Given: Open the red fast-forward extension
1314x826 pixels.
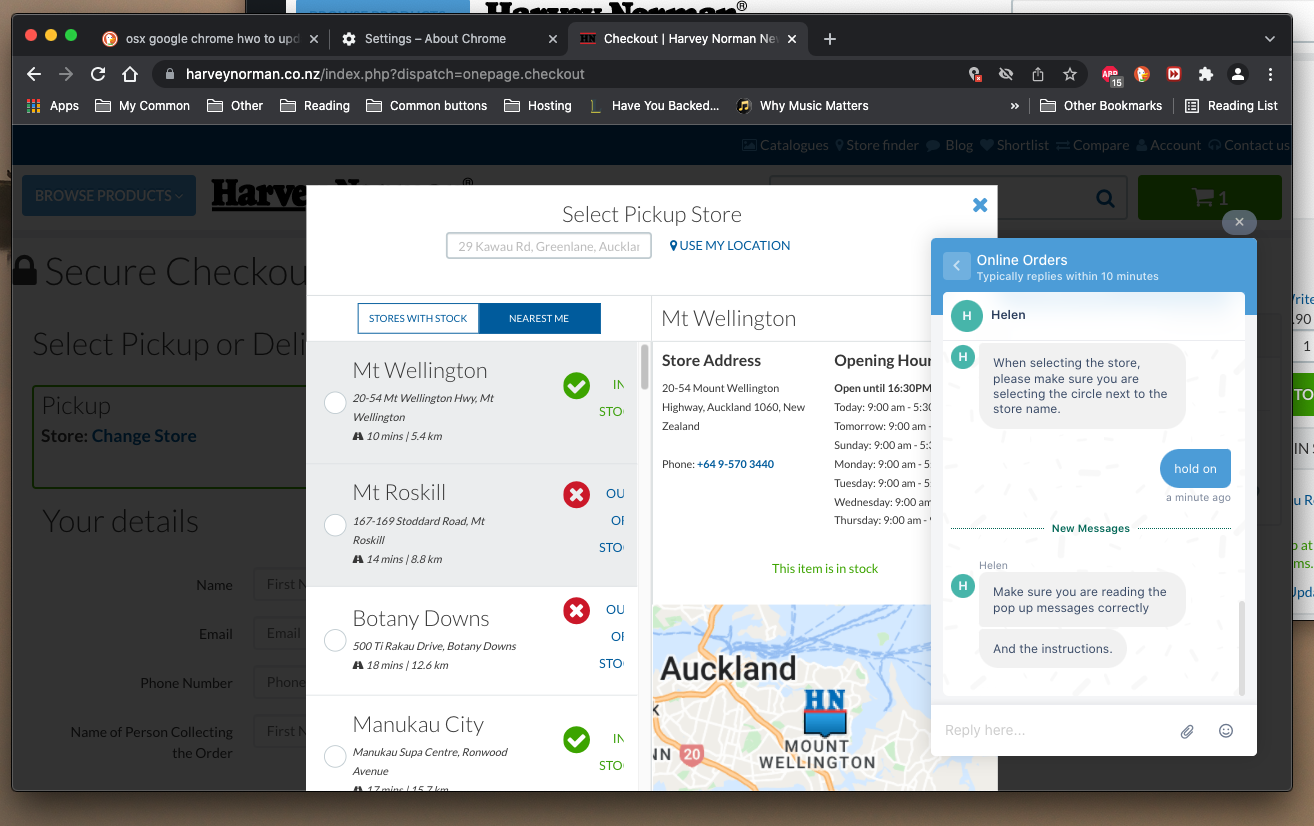Looking at the screenshot, I should (x=1174, y=74).
